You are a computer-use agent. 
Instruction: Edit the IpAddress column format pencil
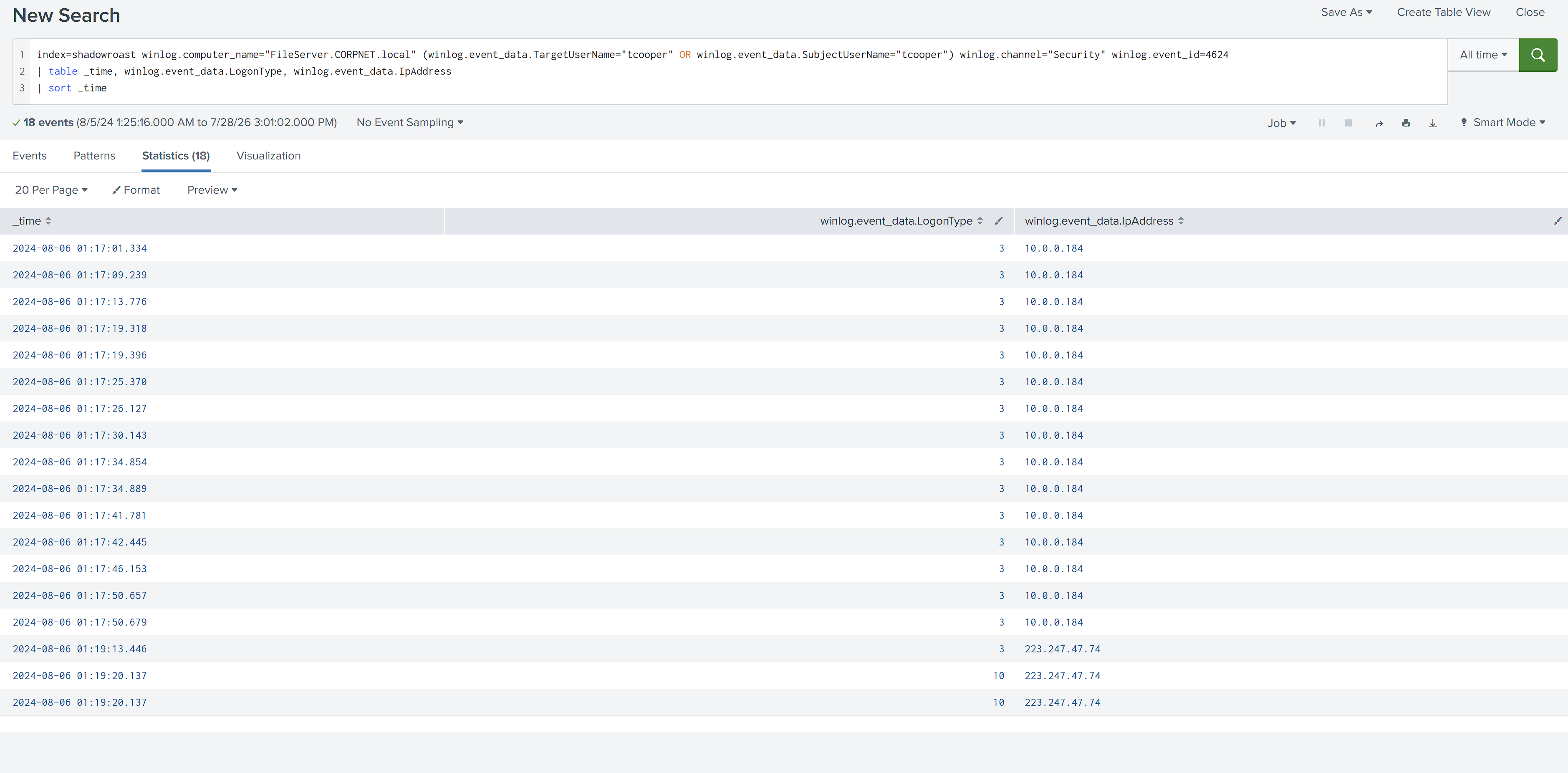click(x=1558, y=221)
